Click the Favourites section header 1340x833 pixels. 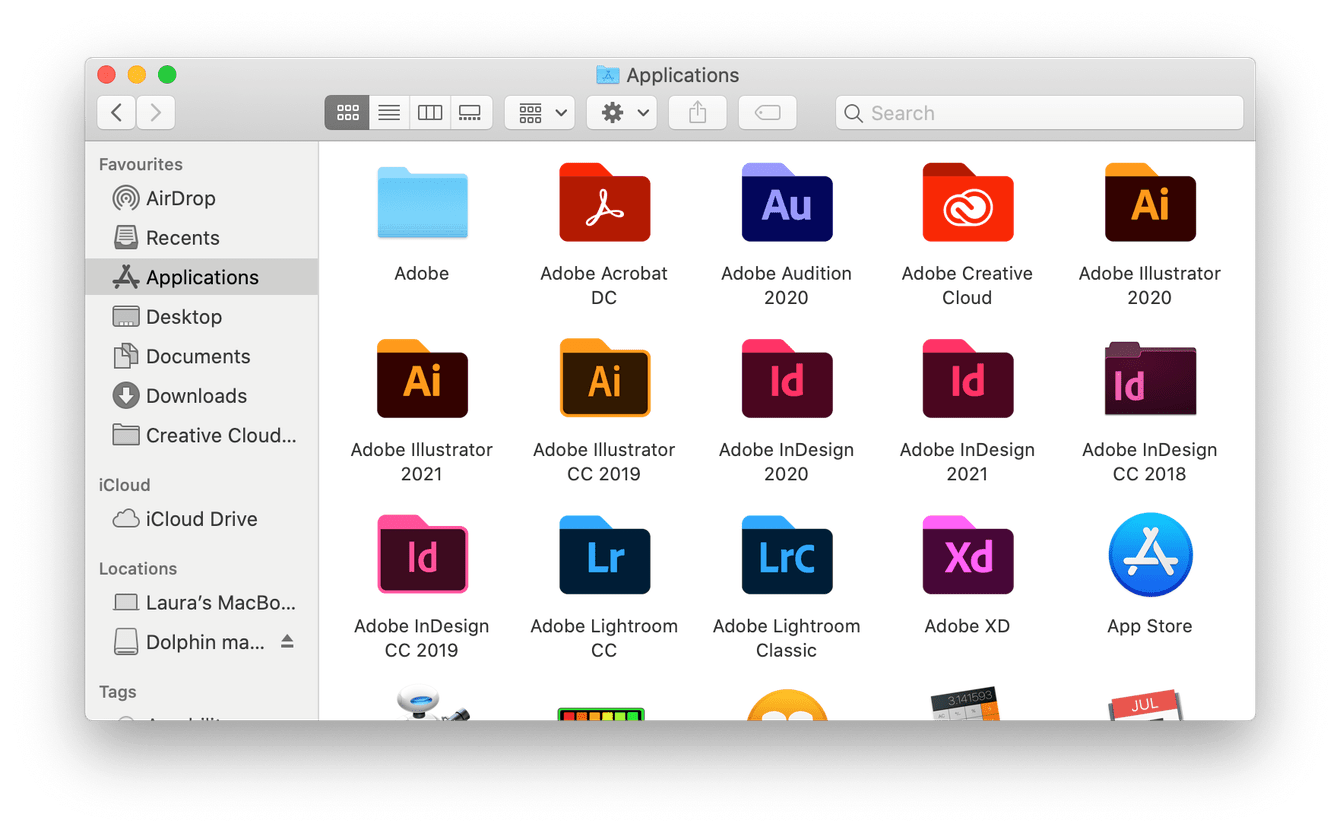[141, 164]
